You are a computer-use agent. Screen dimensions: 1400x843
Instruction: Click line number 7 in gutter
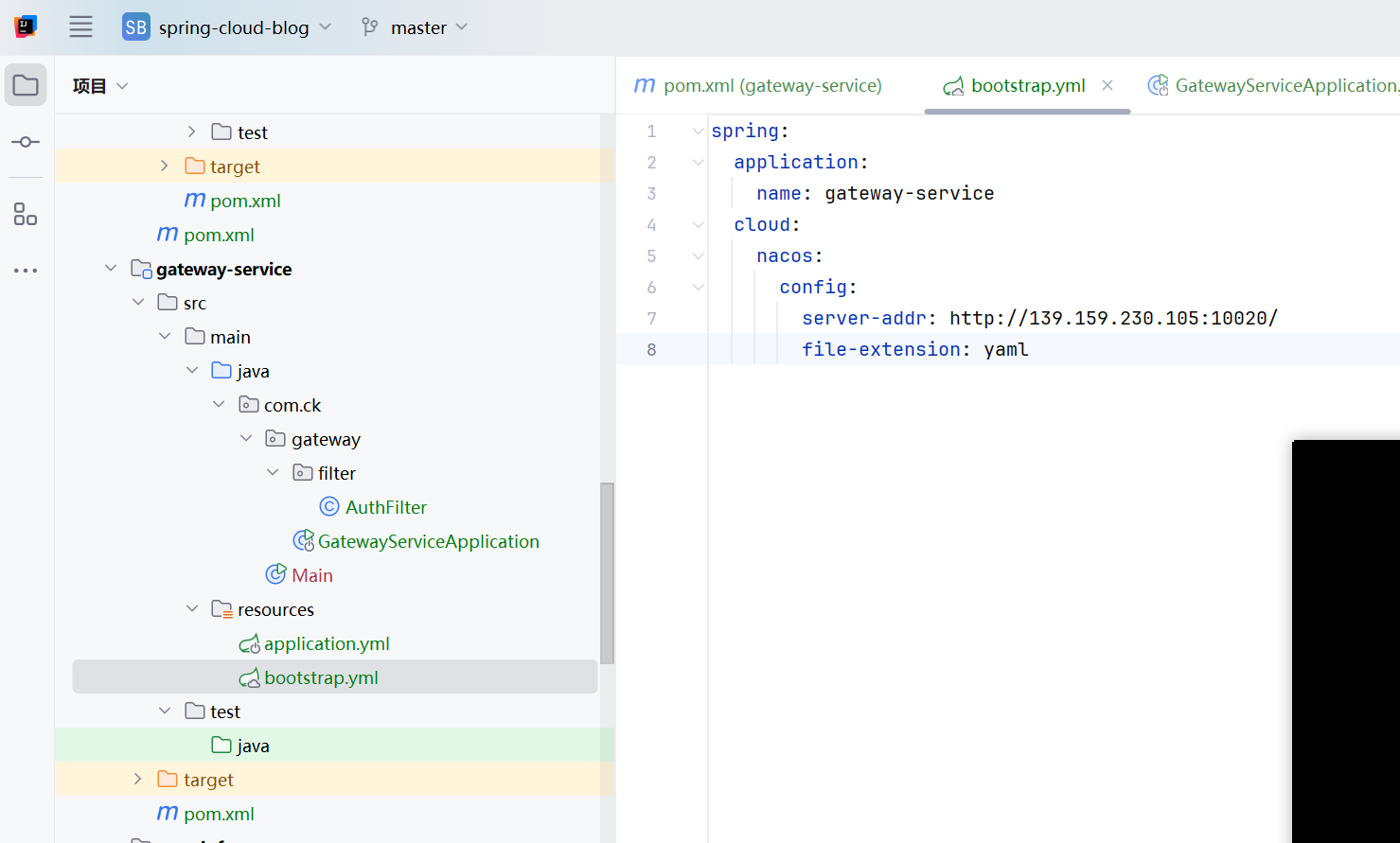click(x=651, y=319)
